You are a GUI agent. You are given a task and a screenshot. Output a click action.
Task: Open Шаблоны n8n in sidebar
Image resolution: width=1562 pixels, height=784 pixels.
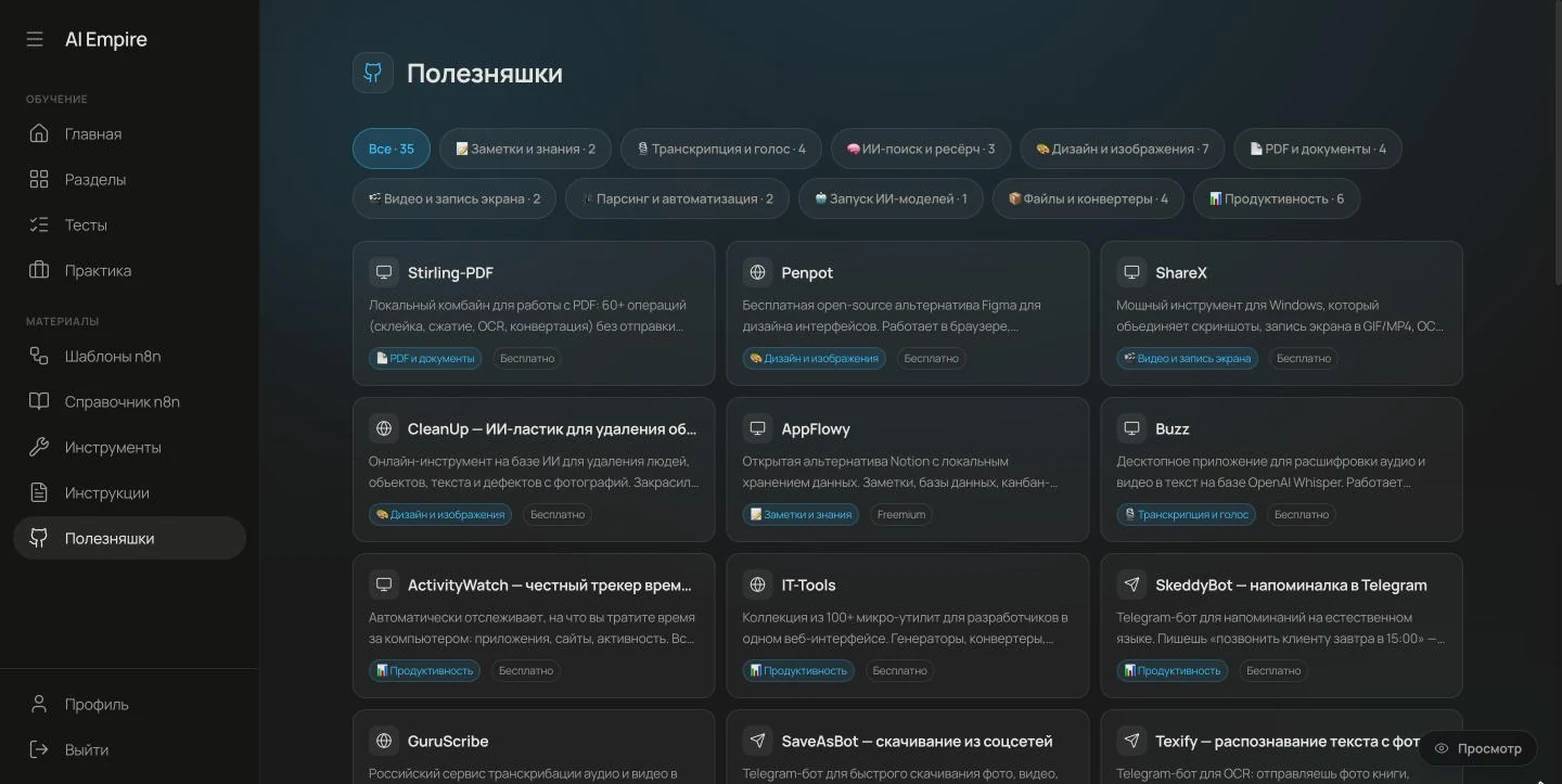[129, 356]
